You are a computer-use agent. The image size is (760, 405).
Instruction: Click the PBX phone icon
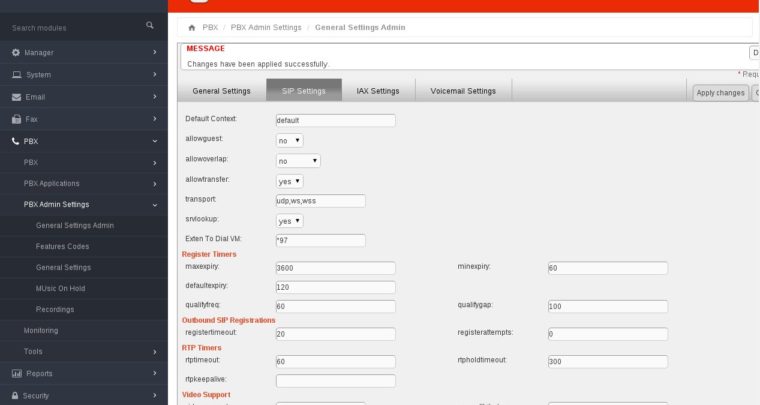[16, 141]
